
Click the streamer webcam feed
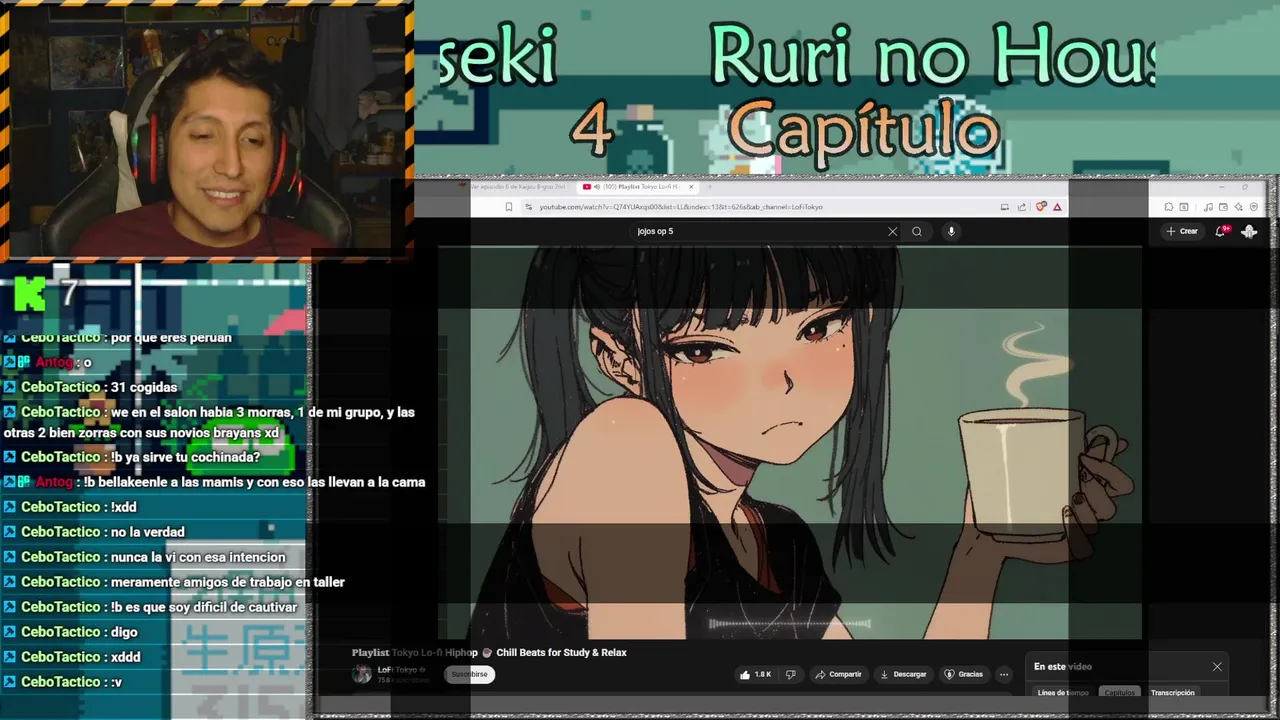click(x=207, y=130)
